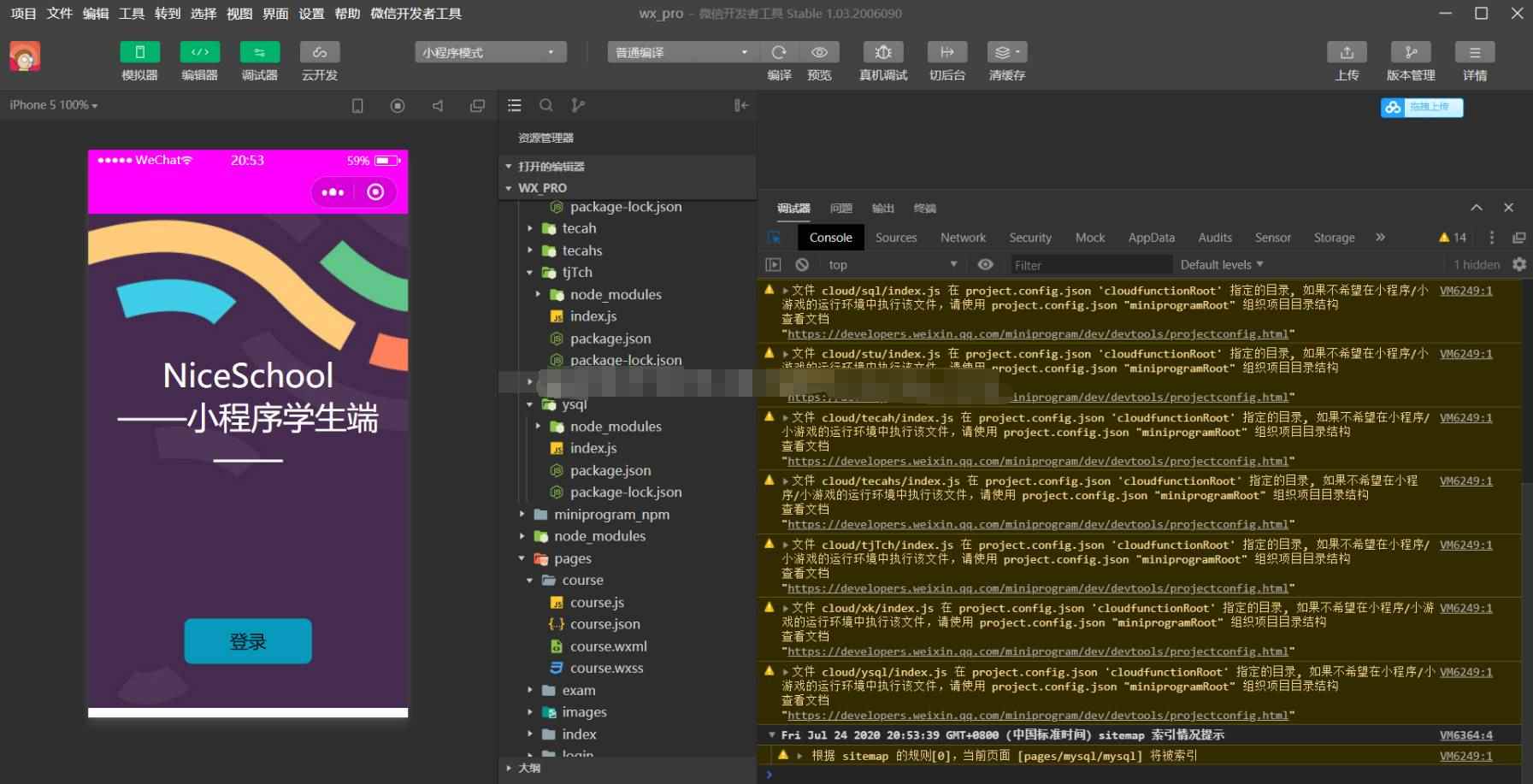Open the 'top' context dropdown
This screenshot has width=1533, height=784.
[x=892, y=265]
